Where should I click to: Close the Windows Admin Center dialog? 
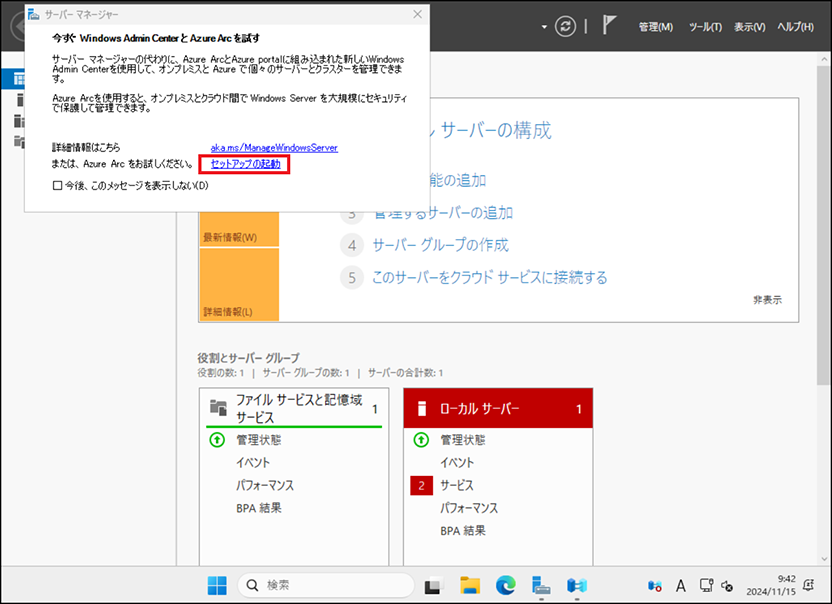[418, 14]
